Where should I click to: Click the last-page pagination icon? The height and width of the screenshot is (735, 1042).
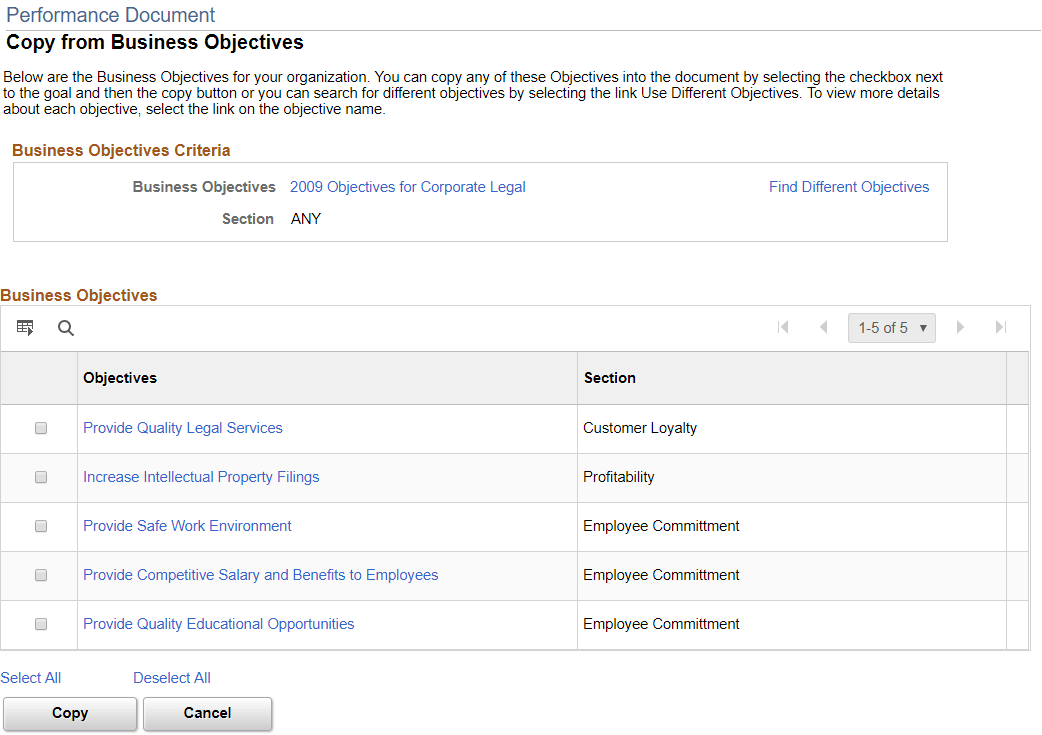point(1000,327)
